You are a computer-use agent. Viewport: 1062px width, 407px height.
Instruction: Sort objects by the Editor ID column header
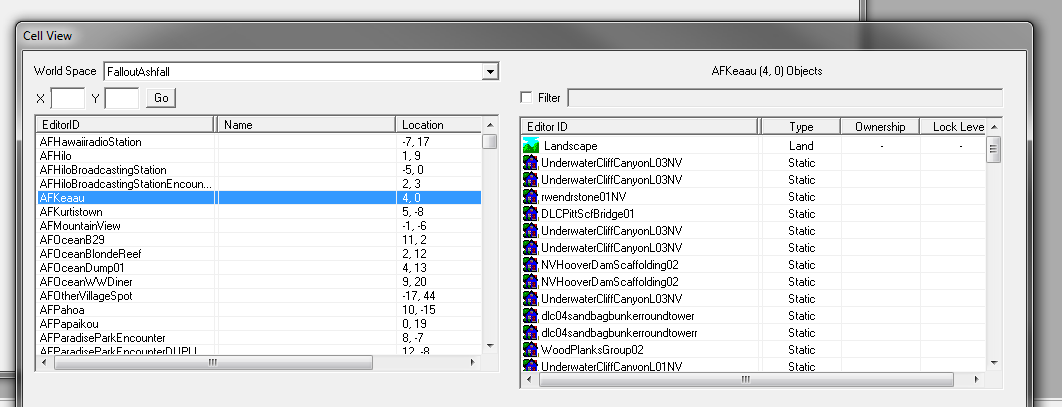(640, 127)
